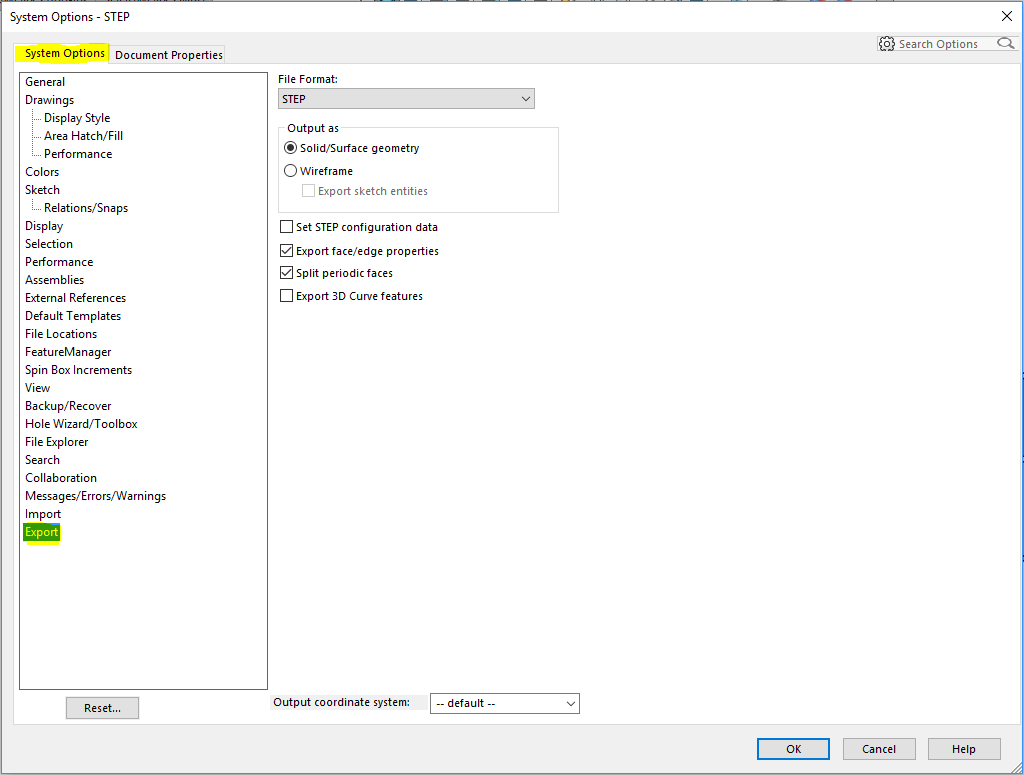Open Assemblies options
Viewport: 1024px width, 775px height.
coord(55,279)
